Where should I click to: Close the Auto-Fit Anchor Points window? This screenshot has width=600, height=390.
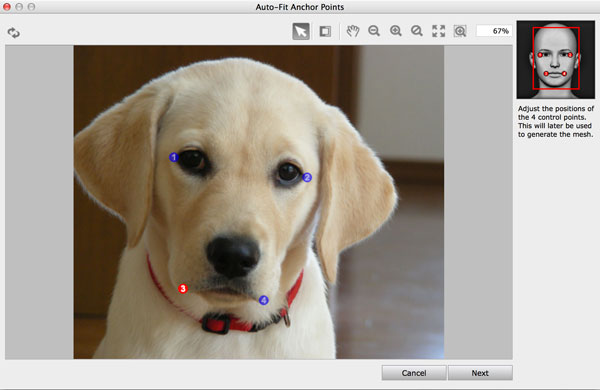pyautogui.click(x=7, y=7)
